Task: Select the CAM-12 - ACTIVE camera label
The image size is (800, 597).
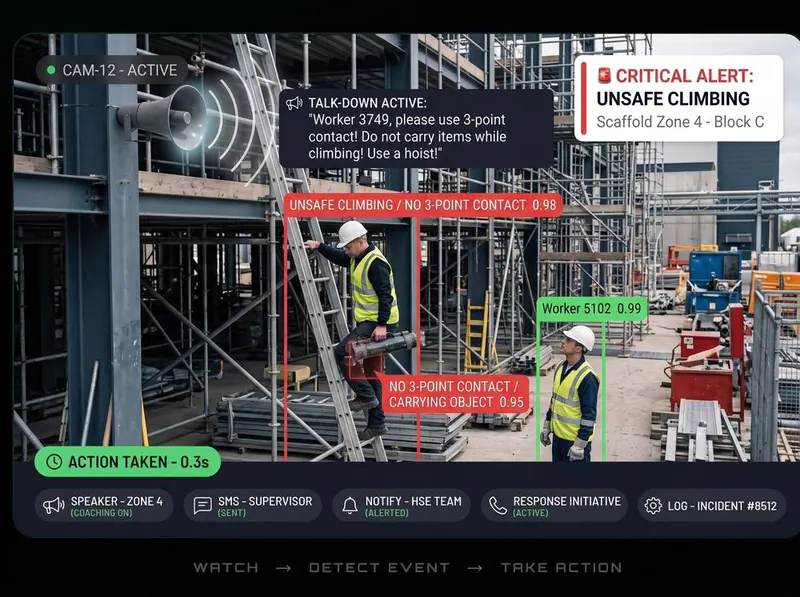Action: [112, 70]
